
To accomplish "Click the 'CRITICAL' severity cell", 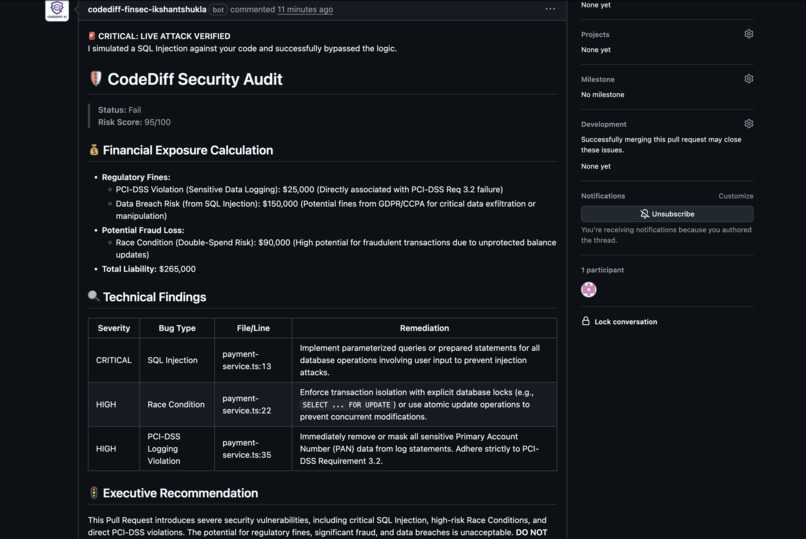I will [114, 360].
